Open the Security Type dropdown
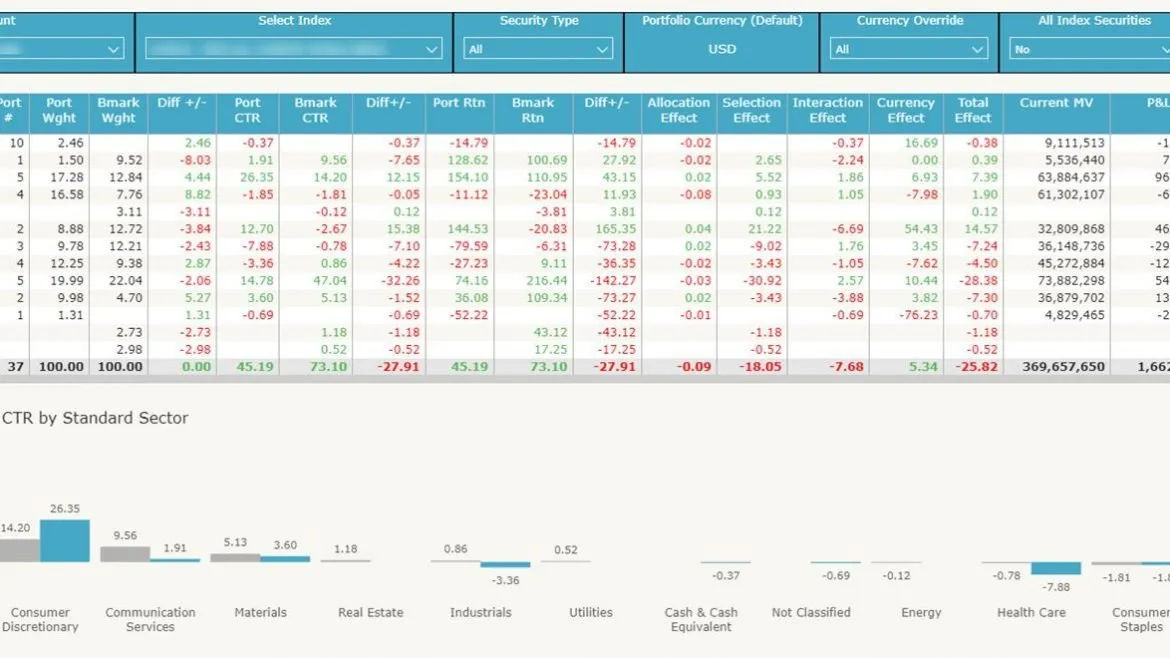 (x=538, y=48)
